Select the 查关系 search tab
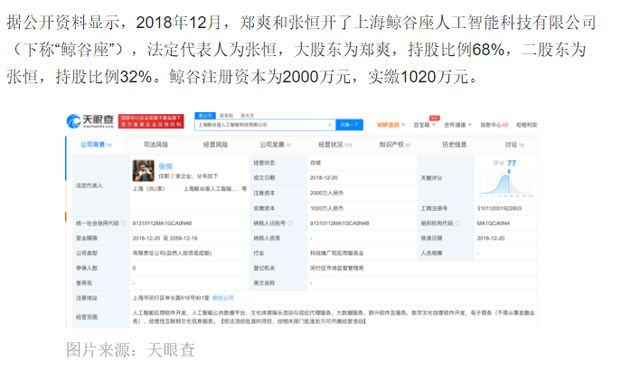Image resolution: width=640 pixels, height=371 pixels. 247,116
